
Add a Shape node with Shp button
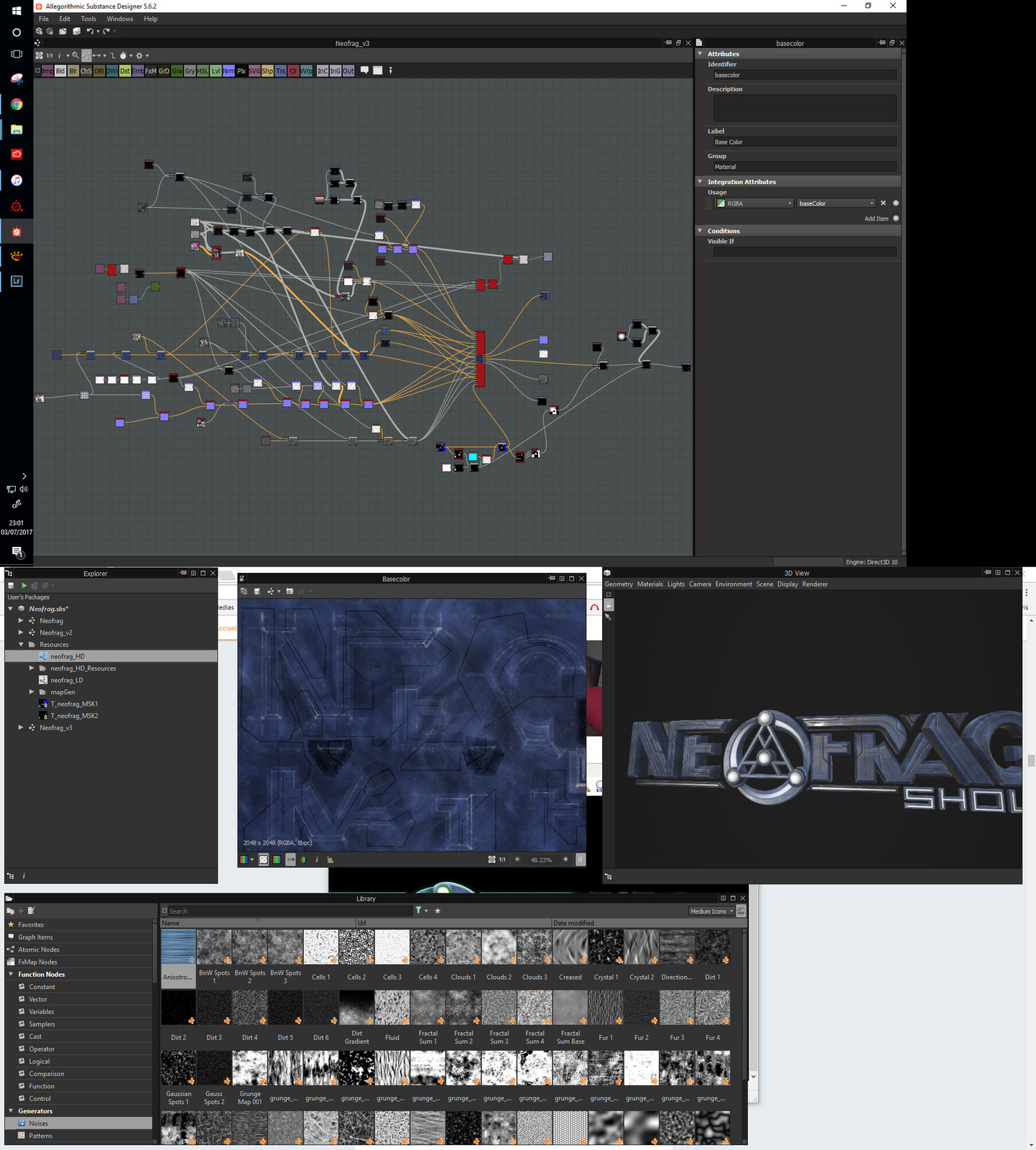pos(267,71)
